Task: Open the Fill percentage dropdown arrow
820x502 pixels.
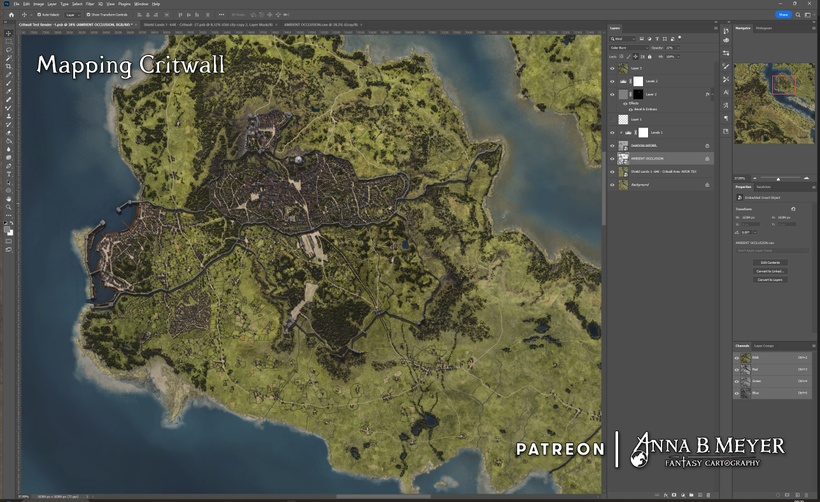Action: pyautogui.click(x=678, y=56)
